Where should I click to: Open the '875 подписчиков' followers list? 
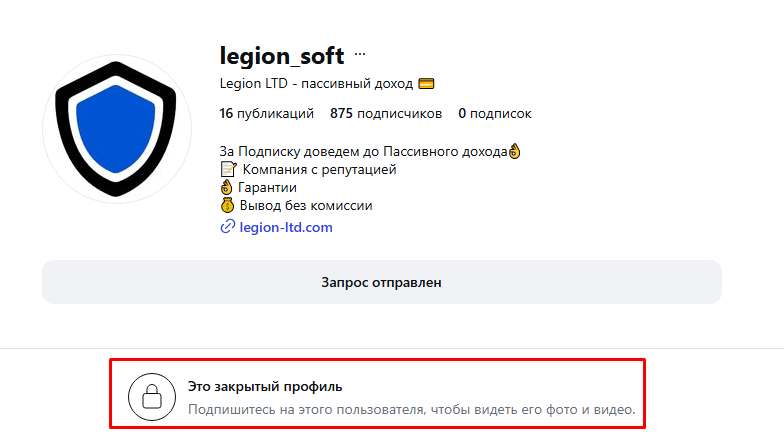(x=386, y=114)
